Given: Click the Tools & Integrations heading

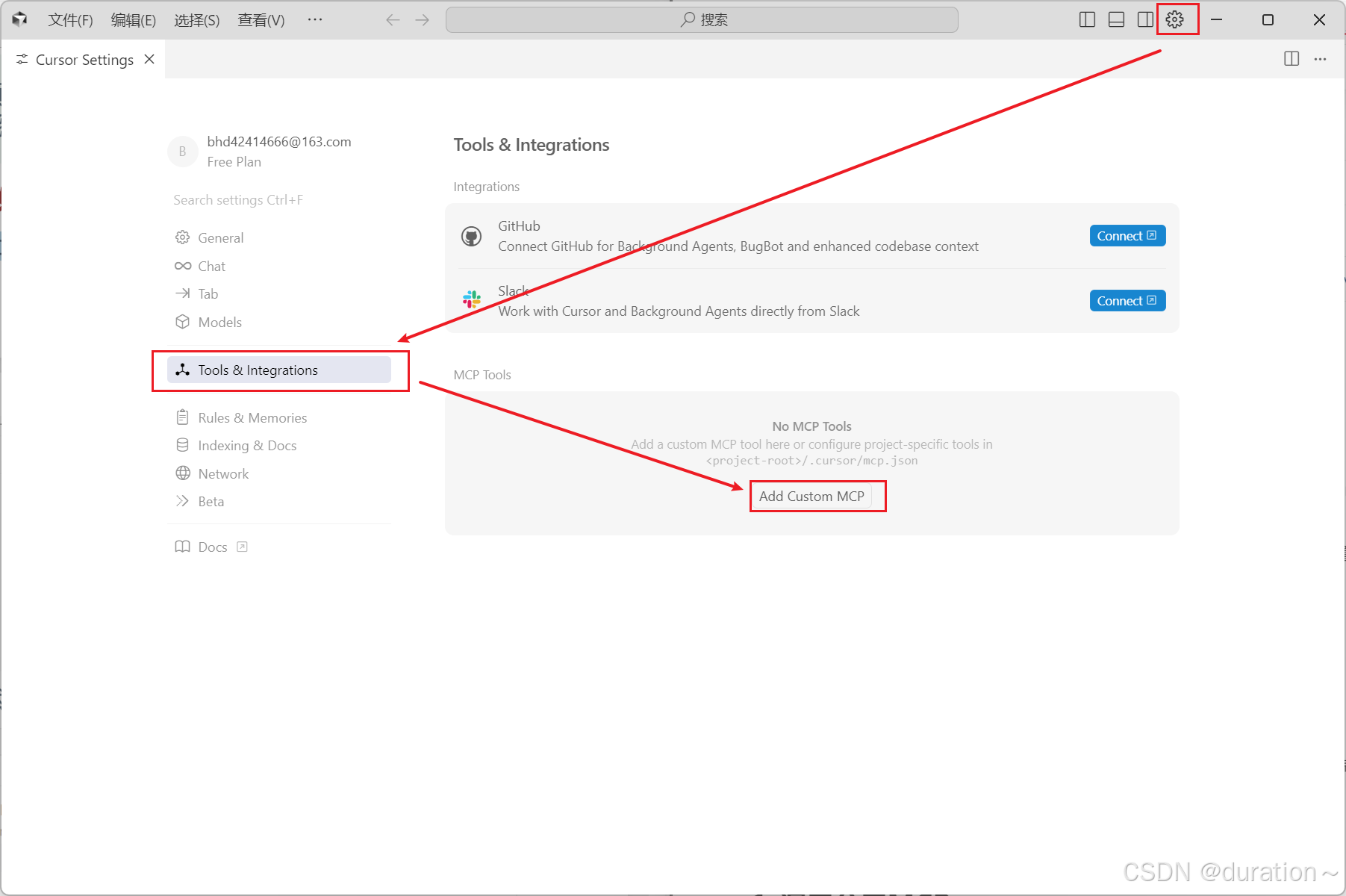Looking at the screenshot, I should 532,145.
